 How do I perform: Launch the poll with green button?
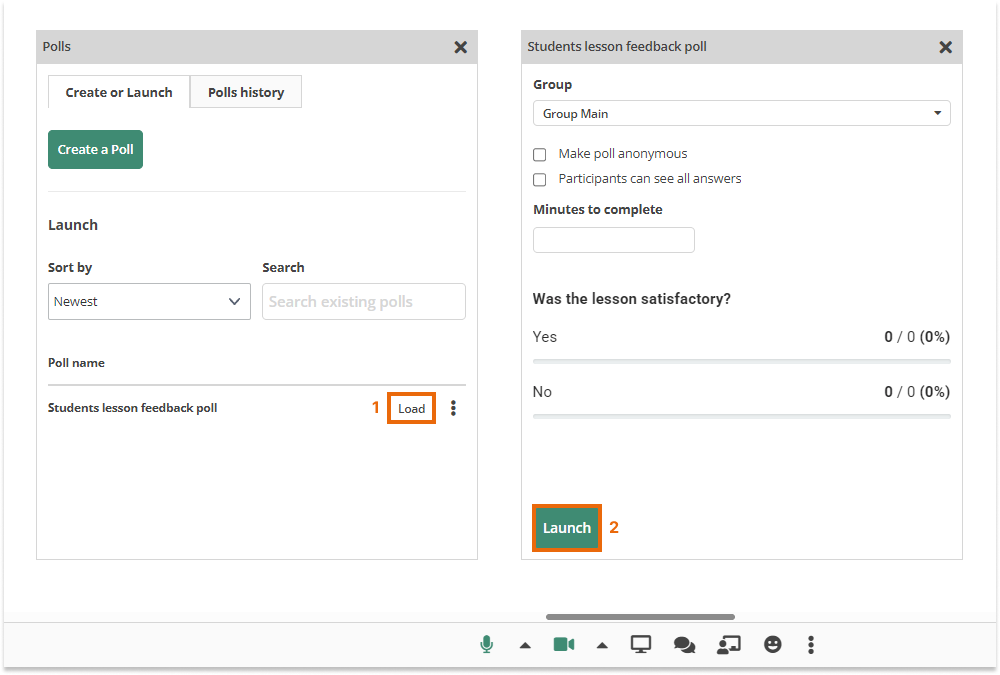(x=567, y=528)
